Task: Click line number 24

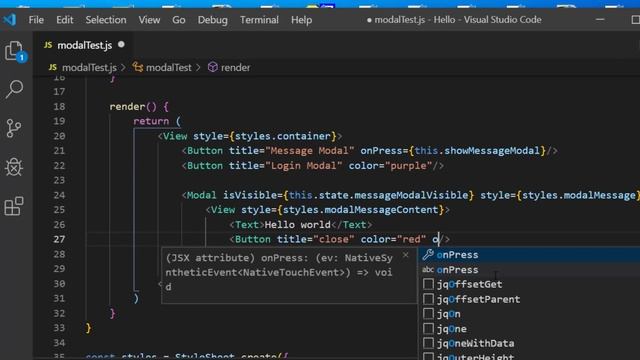Action: click(x=59, y=195)
